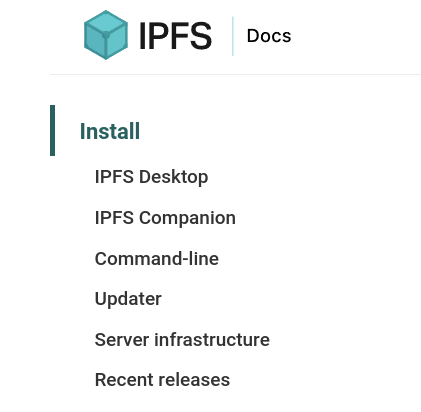Choose the Companion entry in the sidebar
Viewport: 421px width, 412px height.
point(165,218)
